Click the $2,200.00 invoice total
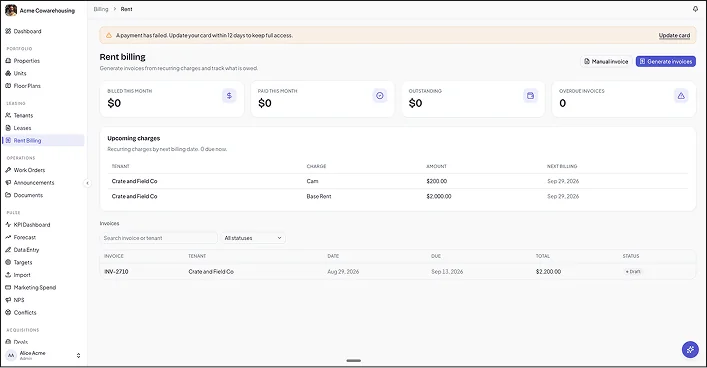Screen dimensions: 707x368 point(548,272)
